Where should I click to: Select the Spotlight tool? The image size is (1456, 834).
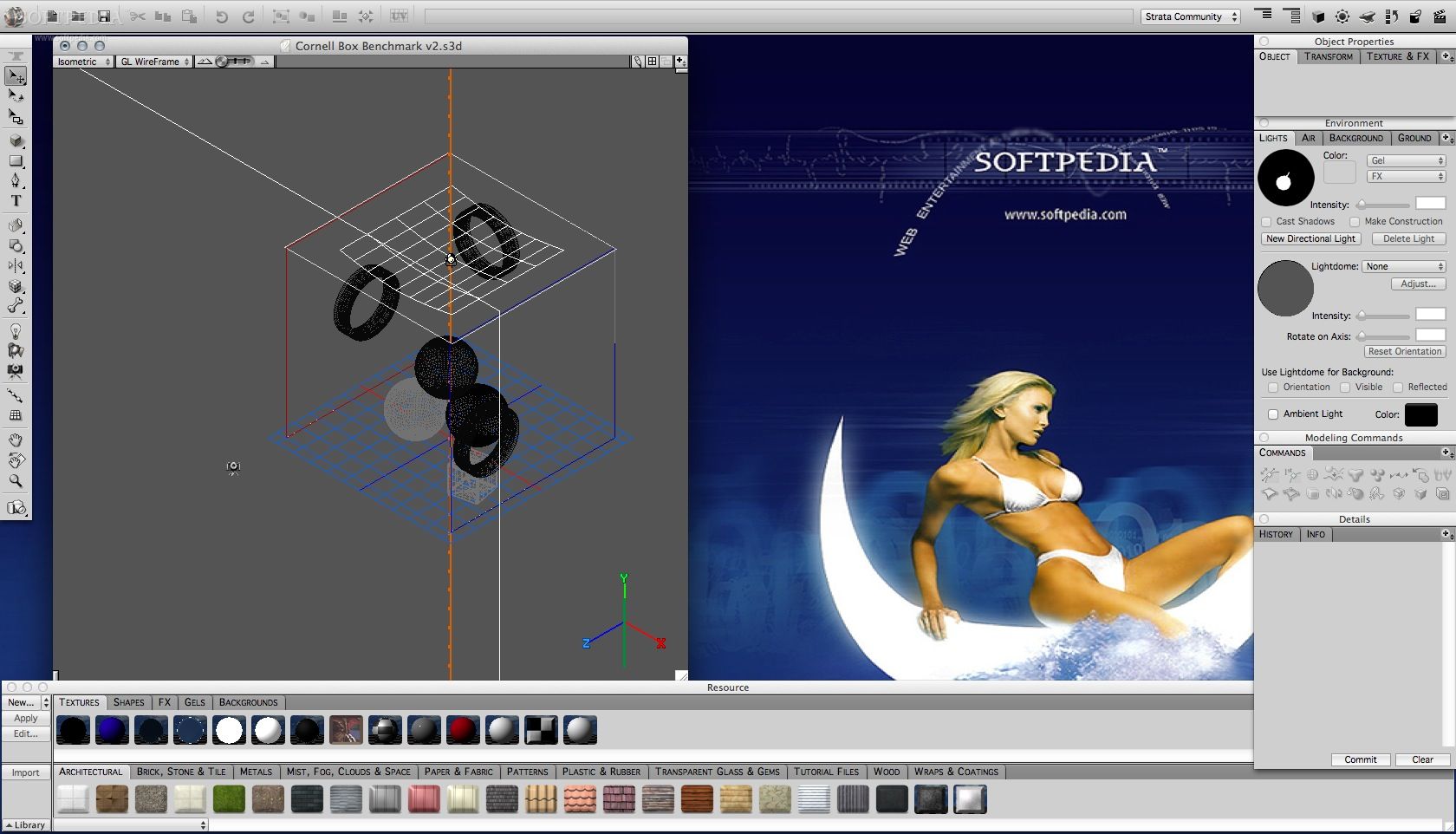click(x=16, y=351)
